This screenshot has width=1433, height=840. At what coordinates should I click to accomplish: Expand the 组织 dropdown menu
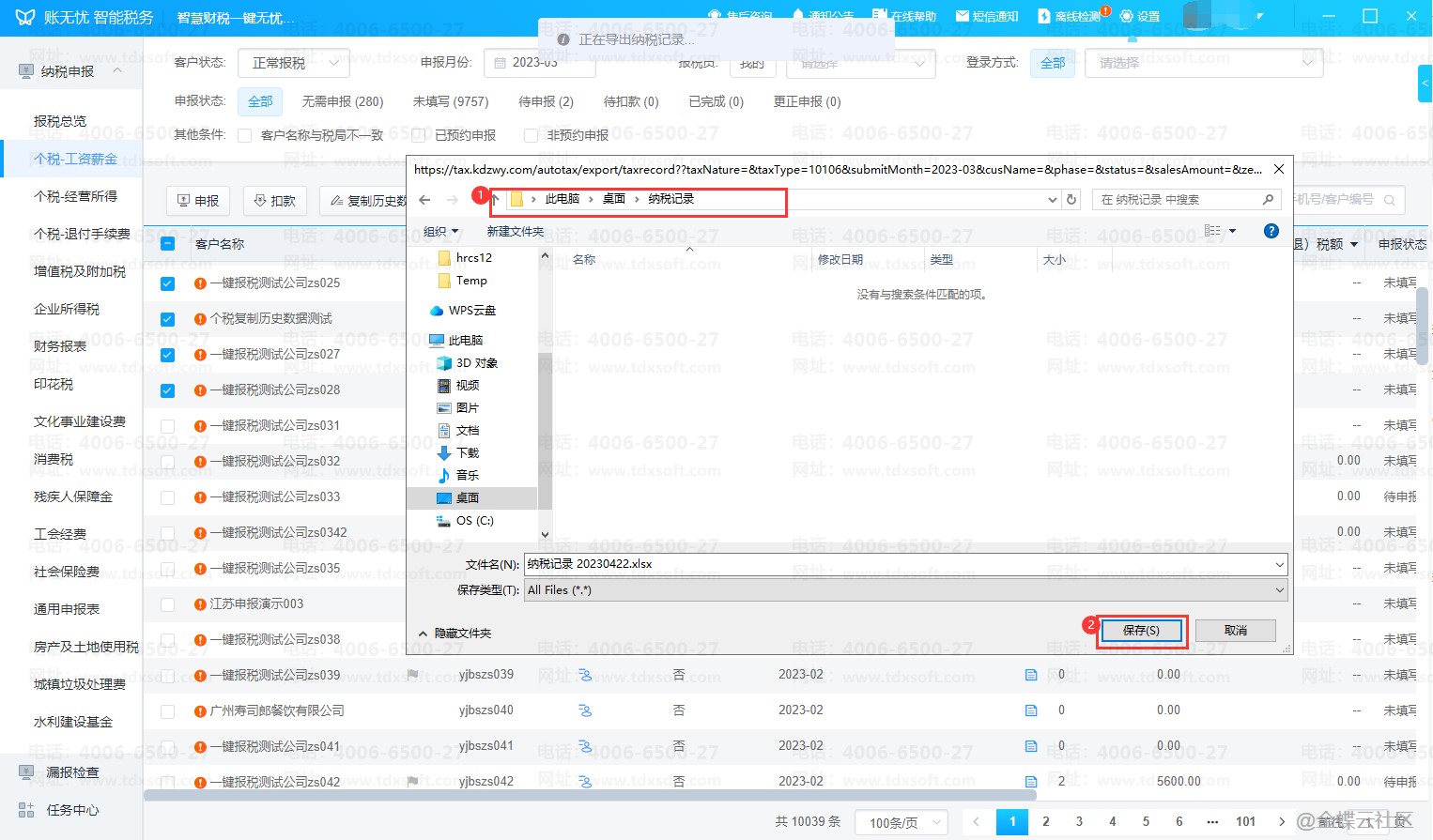(x=440, y=232)
